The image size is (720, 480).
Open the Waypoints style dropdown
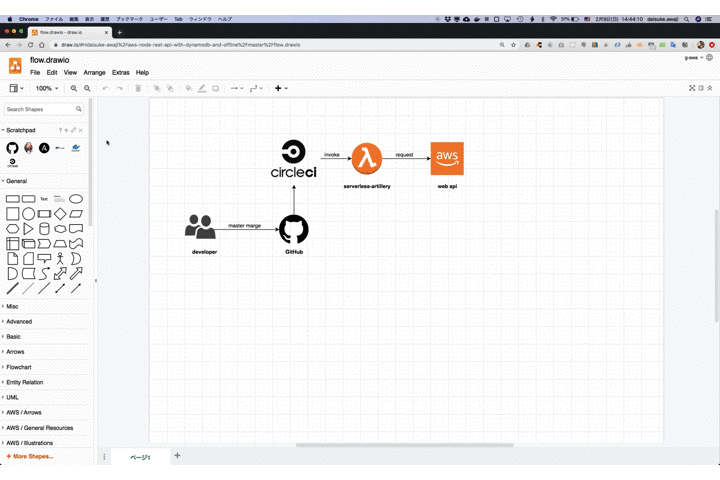point(256,88)
